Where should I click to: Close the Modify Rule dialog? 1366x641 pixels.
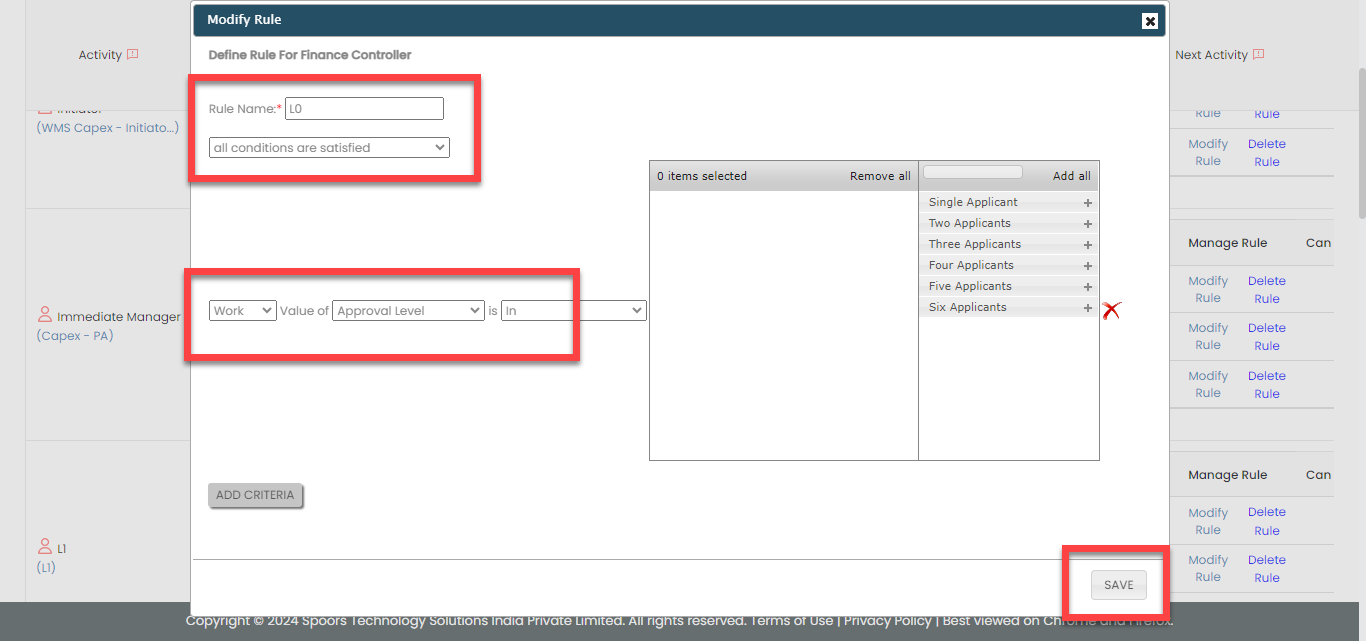coord(1150,21)
